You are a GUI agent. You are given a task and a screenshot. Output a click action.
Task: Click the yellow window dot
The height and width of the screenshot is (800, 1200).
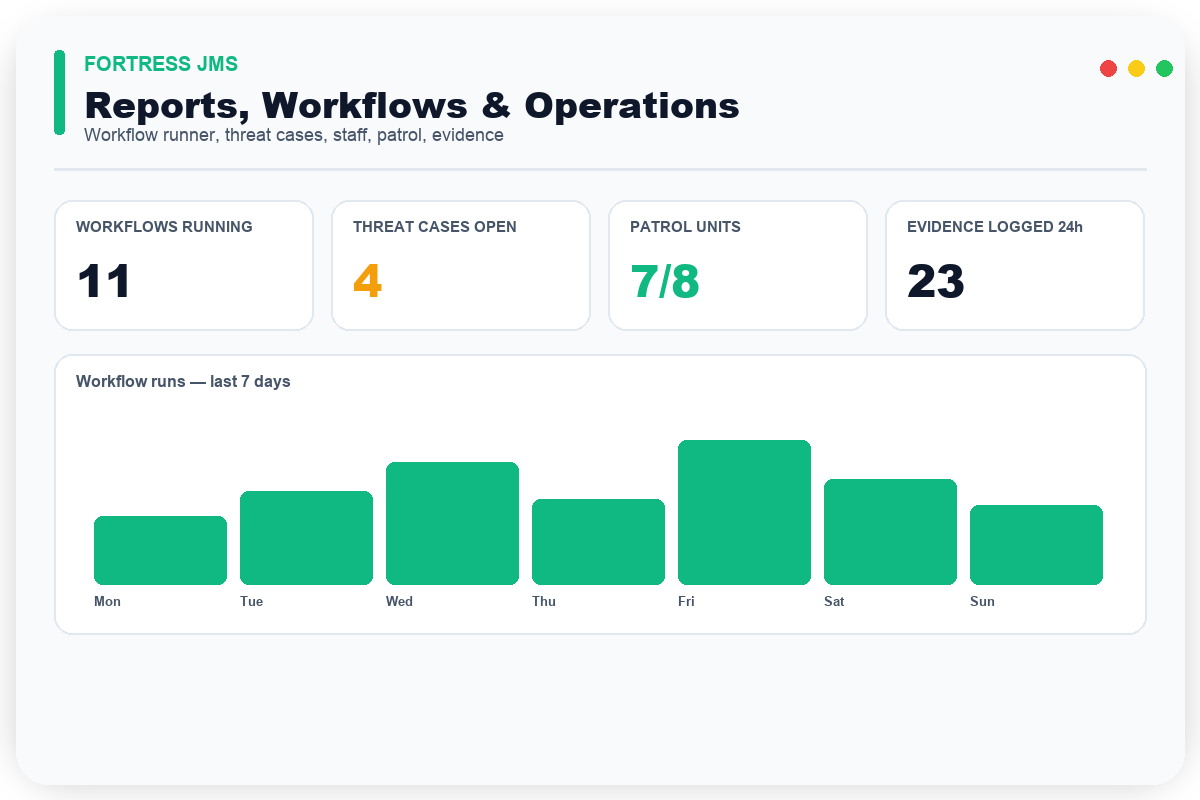tap(1136, 68)
